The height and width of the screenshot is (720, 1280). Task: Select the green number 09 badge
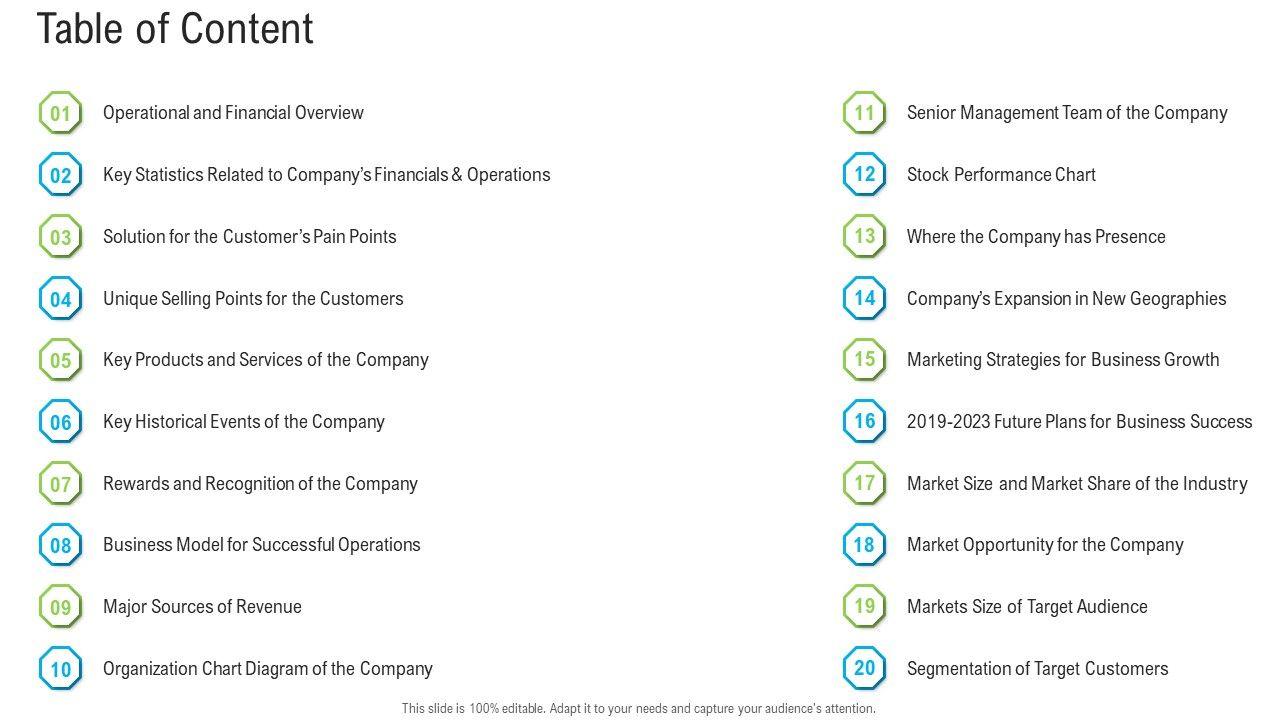pos(61,607)
